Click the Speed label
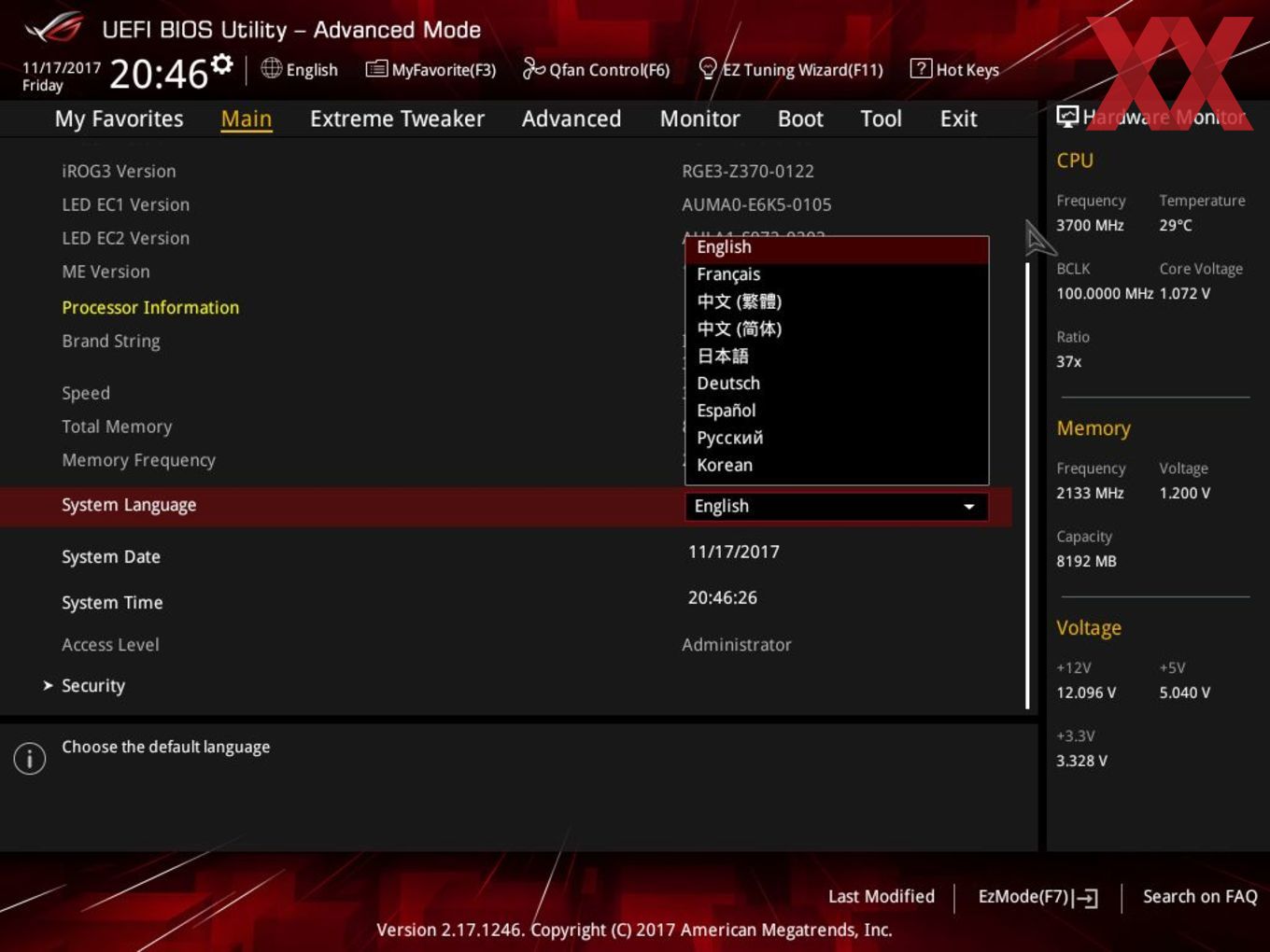 (86, 394)
